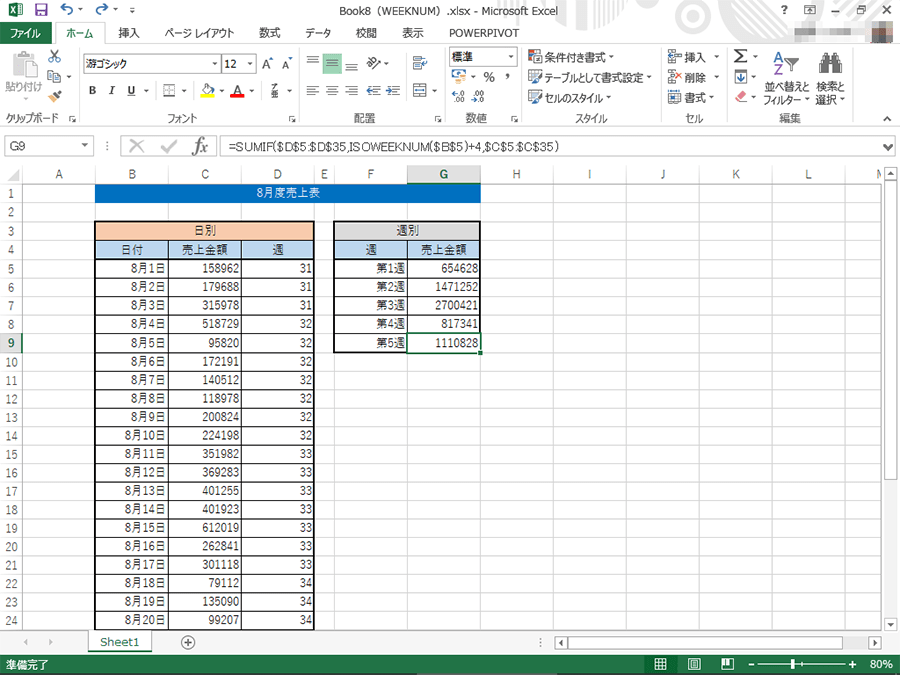900x675 pixels.
Task: Increase decimal places
Action: click(x=458, y=96)
